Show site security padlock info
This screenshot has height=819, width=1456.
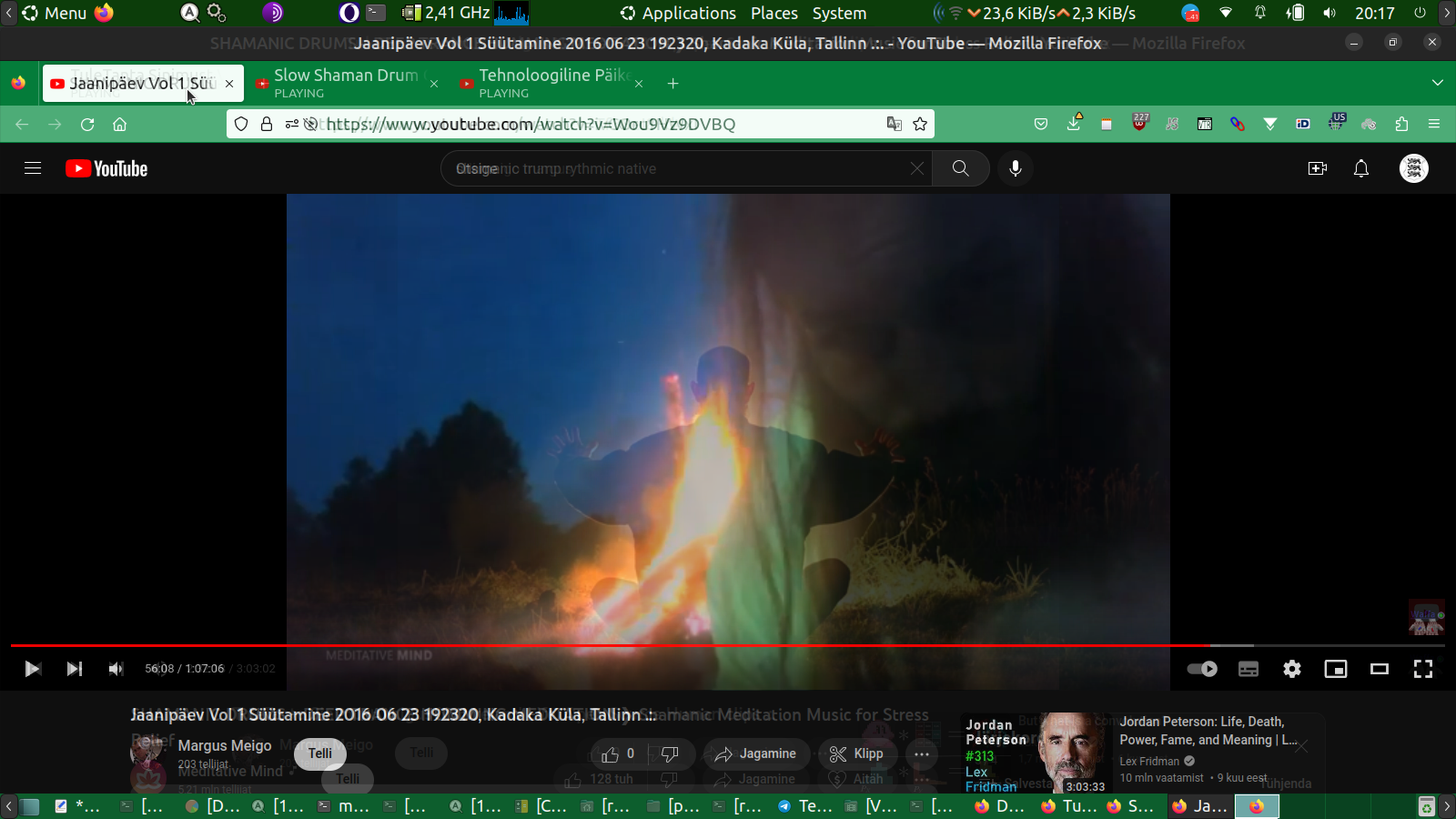pos(267,125)
